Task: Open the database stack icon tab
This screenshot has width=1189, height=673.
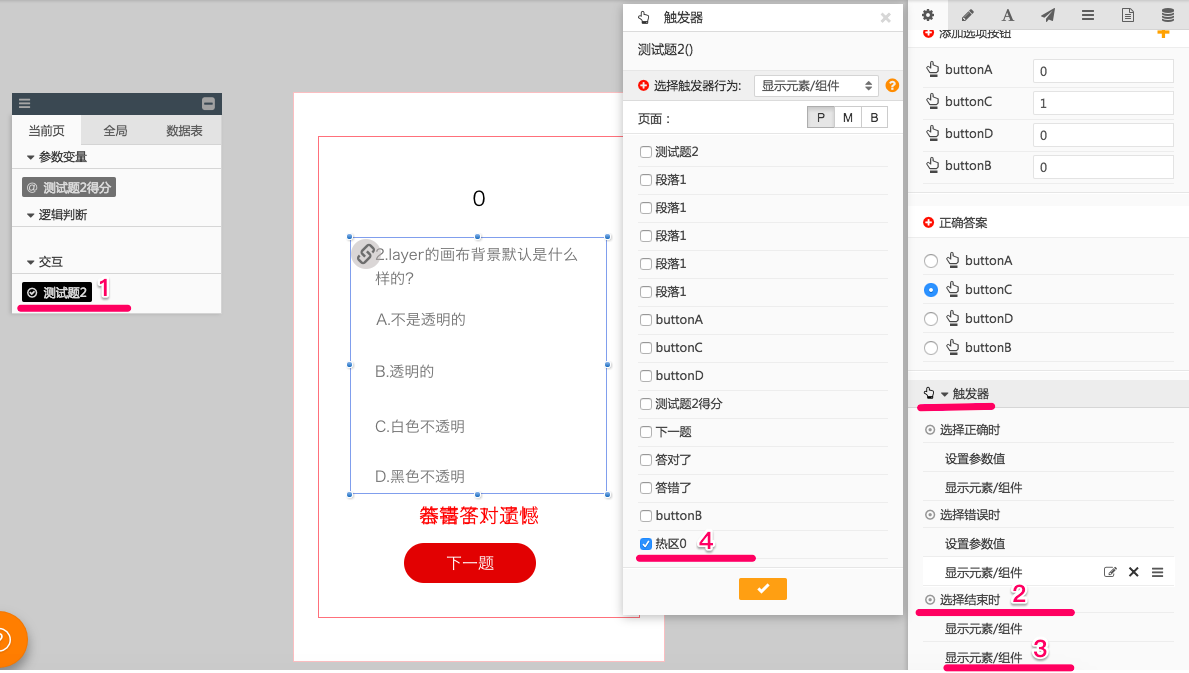Action: point(1167,15)
